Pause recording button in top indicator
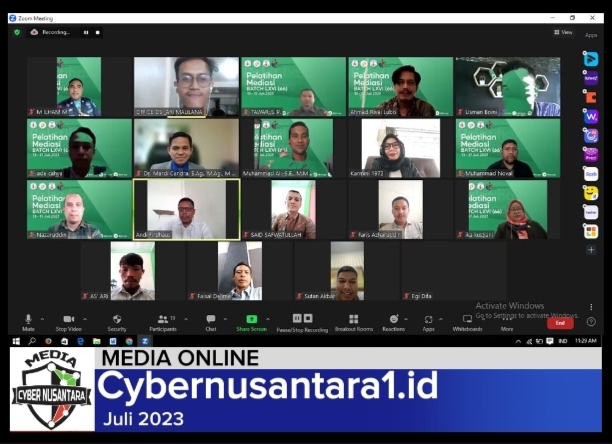This screenshot has width=612, height=444. pyautogui.click(x=86, y=32)
